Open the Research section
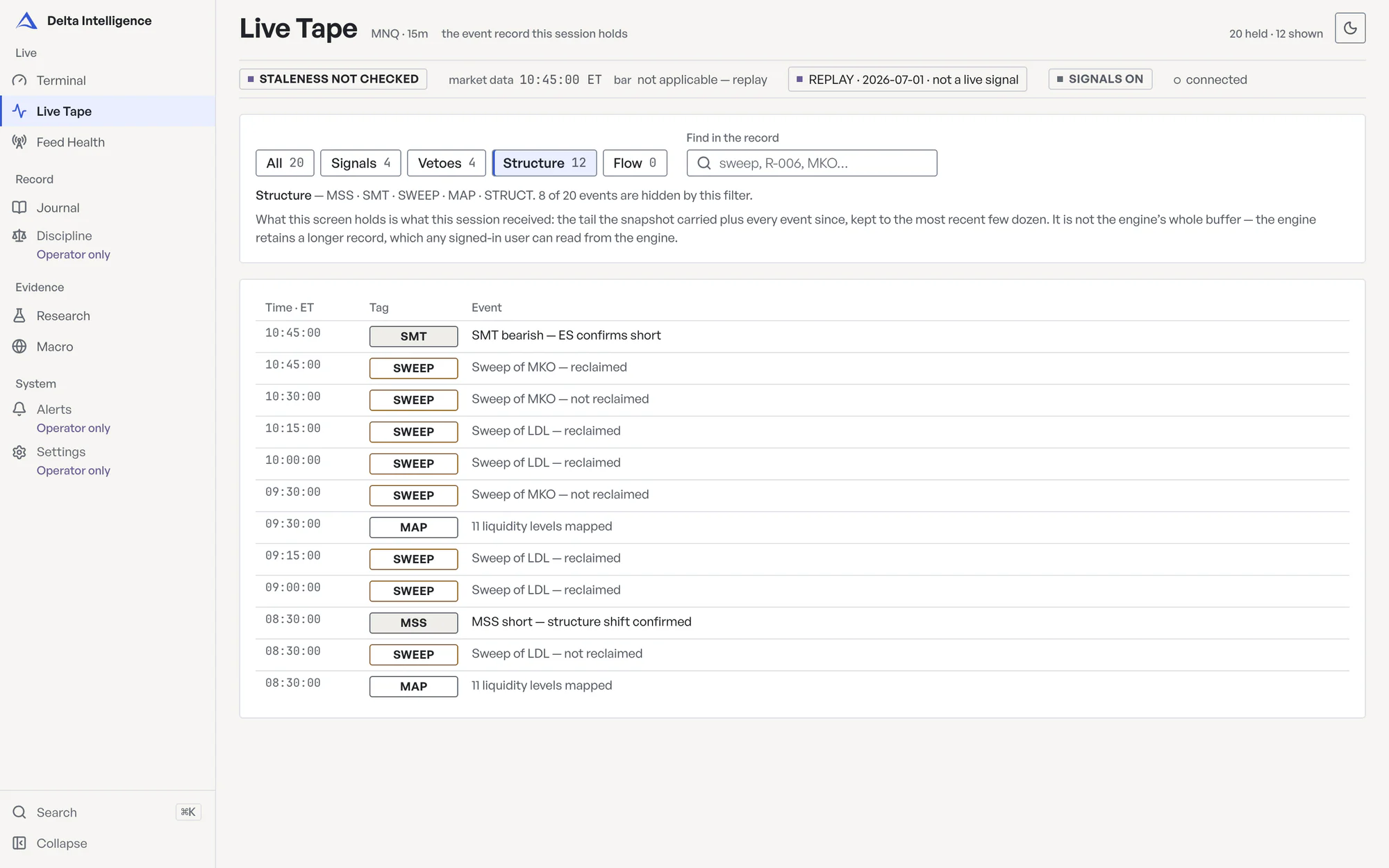This screenshot has height=868, width=1389. tap(108, 316)
